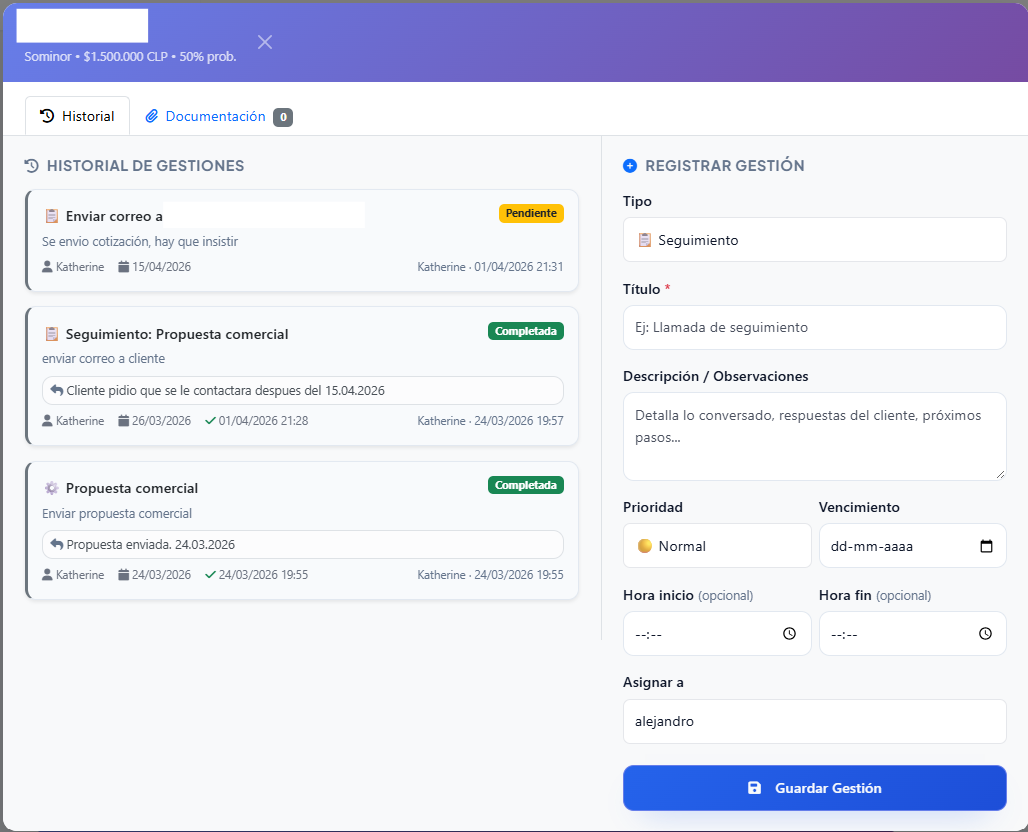This screenshot has width=1028, height=832.
Task: Open the Enviar correo a gestión card title
Action: 114,216
